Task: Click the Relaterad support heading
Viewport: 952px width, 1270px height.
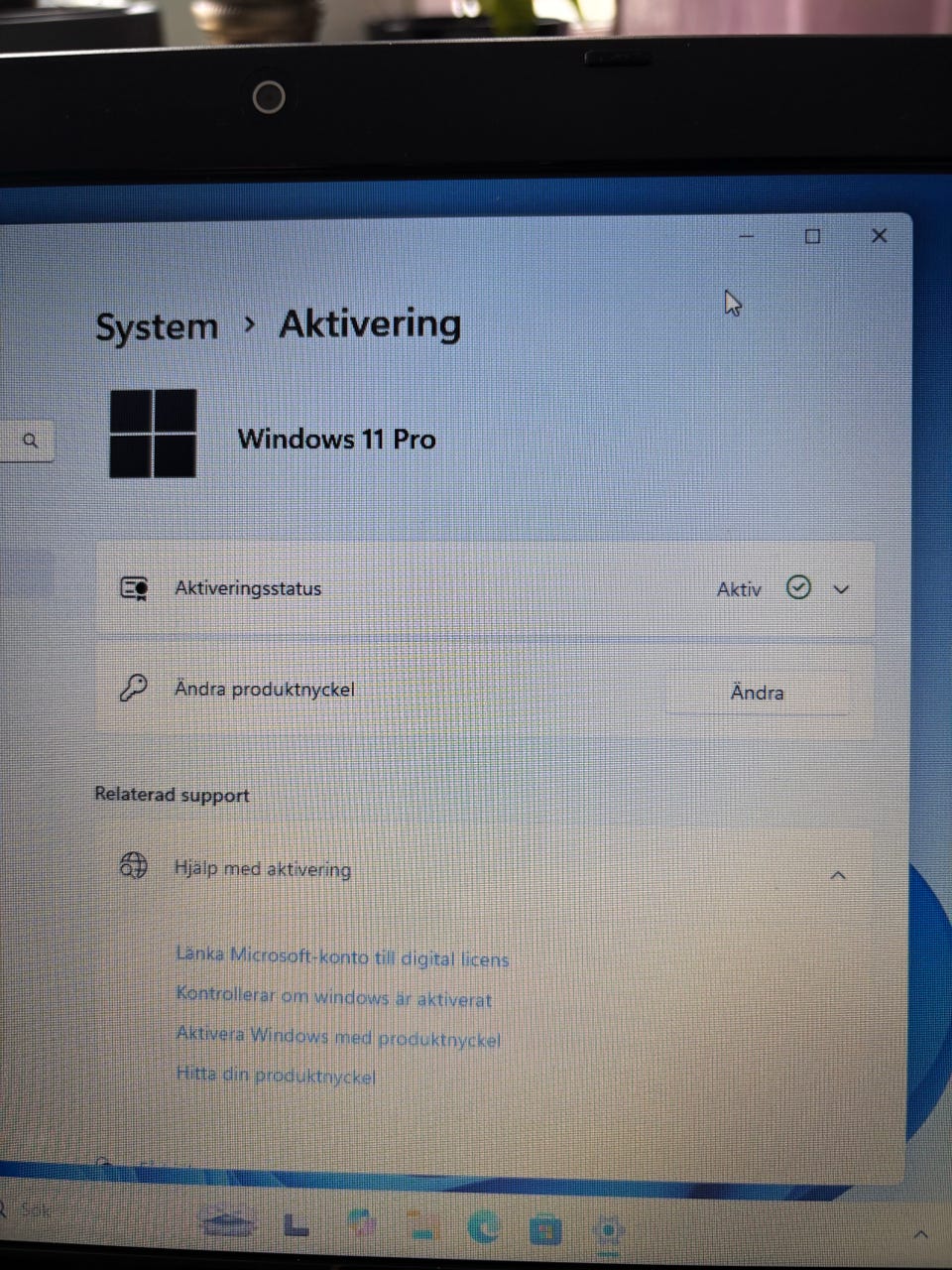Action: [x=172, y=795]
